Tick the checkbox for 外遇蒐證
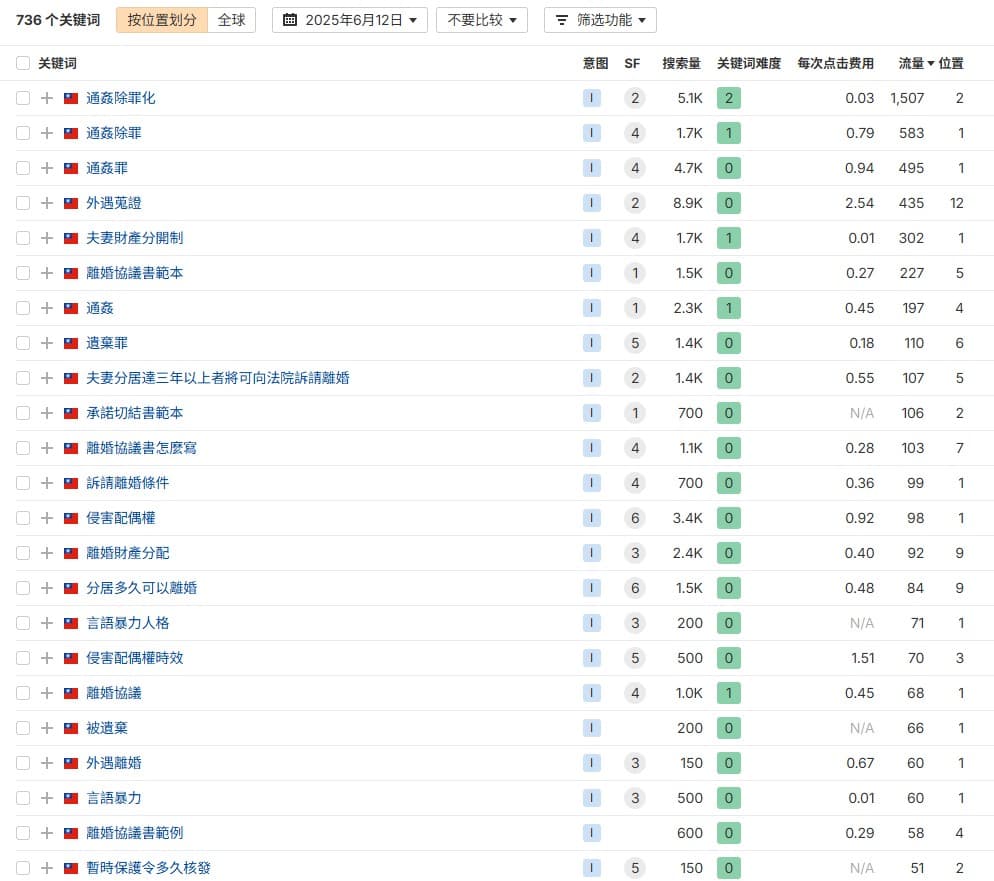This screenshot has height=881, width=994. [x=23, y=203]
